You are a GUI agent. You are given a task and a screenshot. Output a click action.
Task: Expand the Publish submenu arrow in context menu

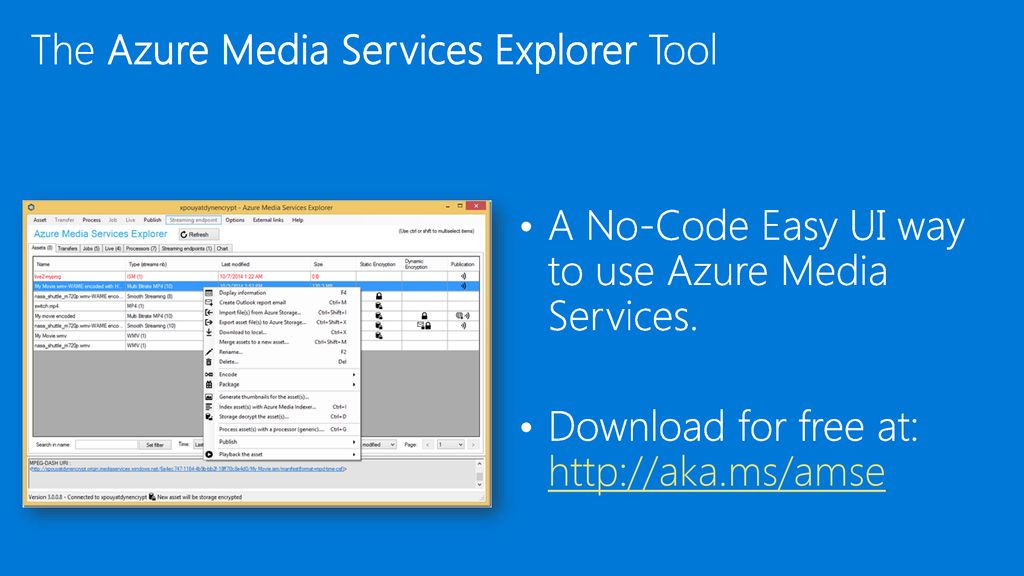354,442
